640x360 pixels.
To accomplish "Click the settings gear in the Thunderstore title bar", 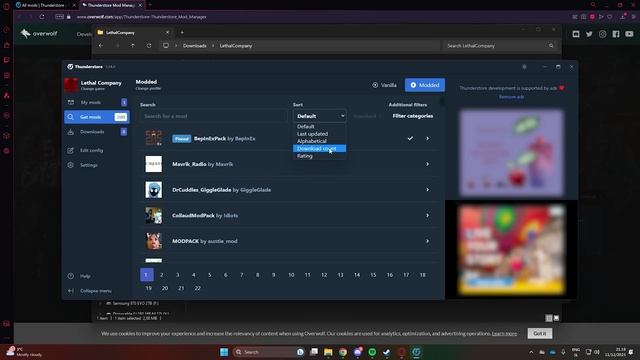I will pos(524,67).
